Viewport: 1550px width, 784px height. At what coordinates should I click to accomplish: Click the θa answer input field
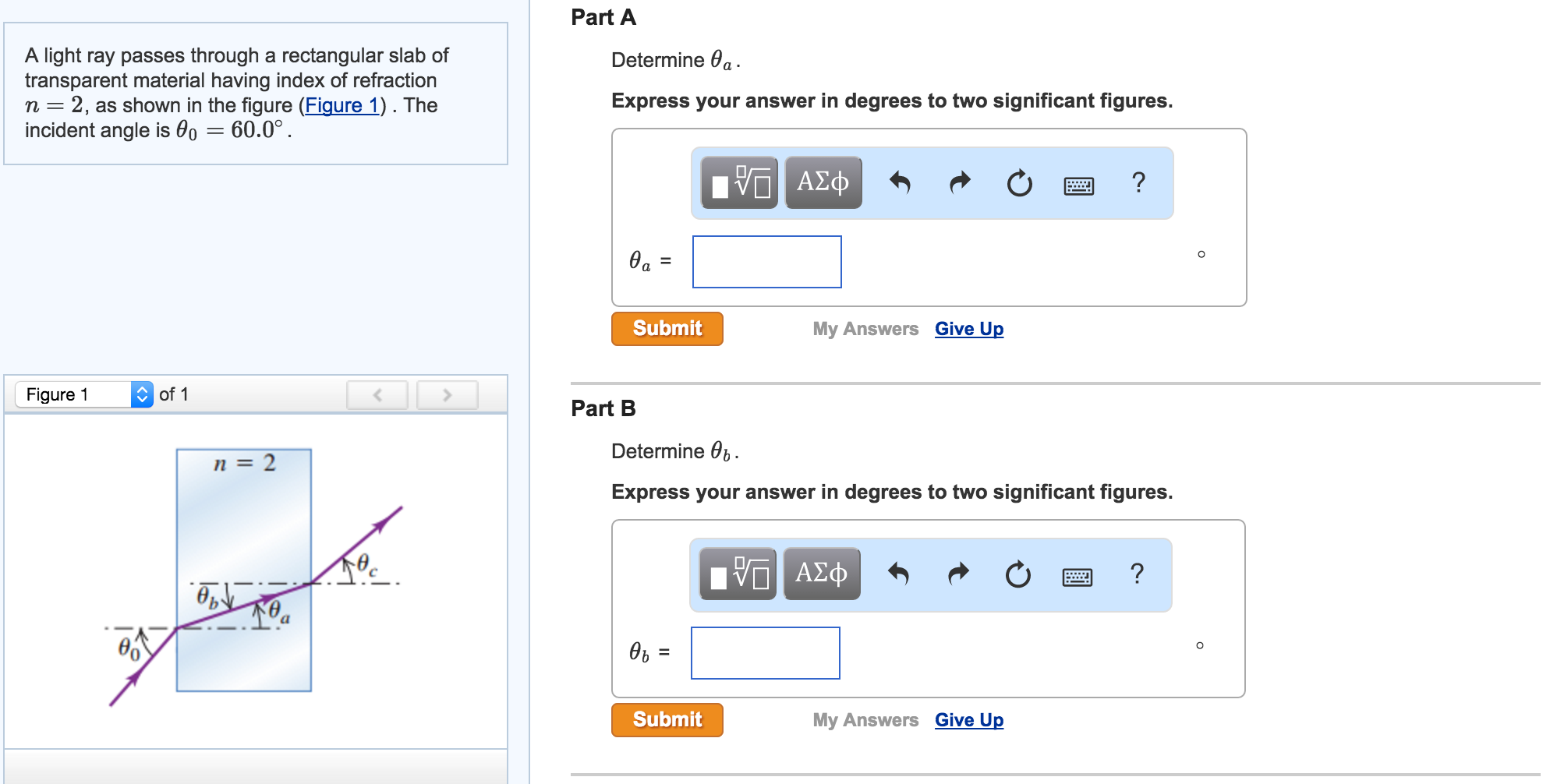tap(767, 262)
